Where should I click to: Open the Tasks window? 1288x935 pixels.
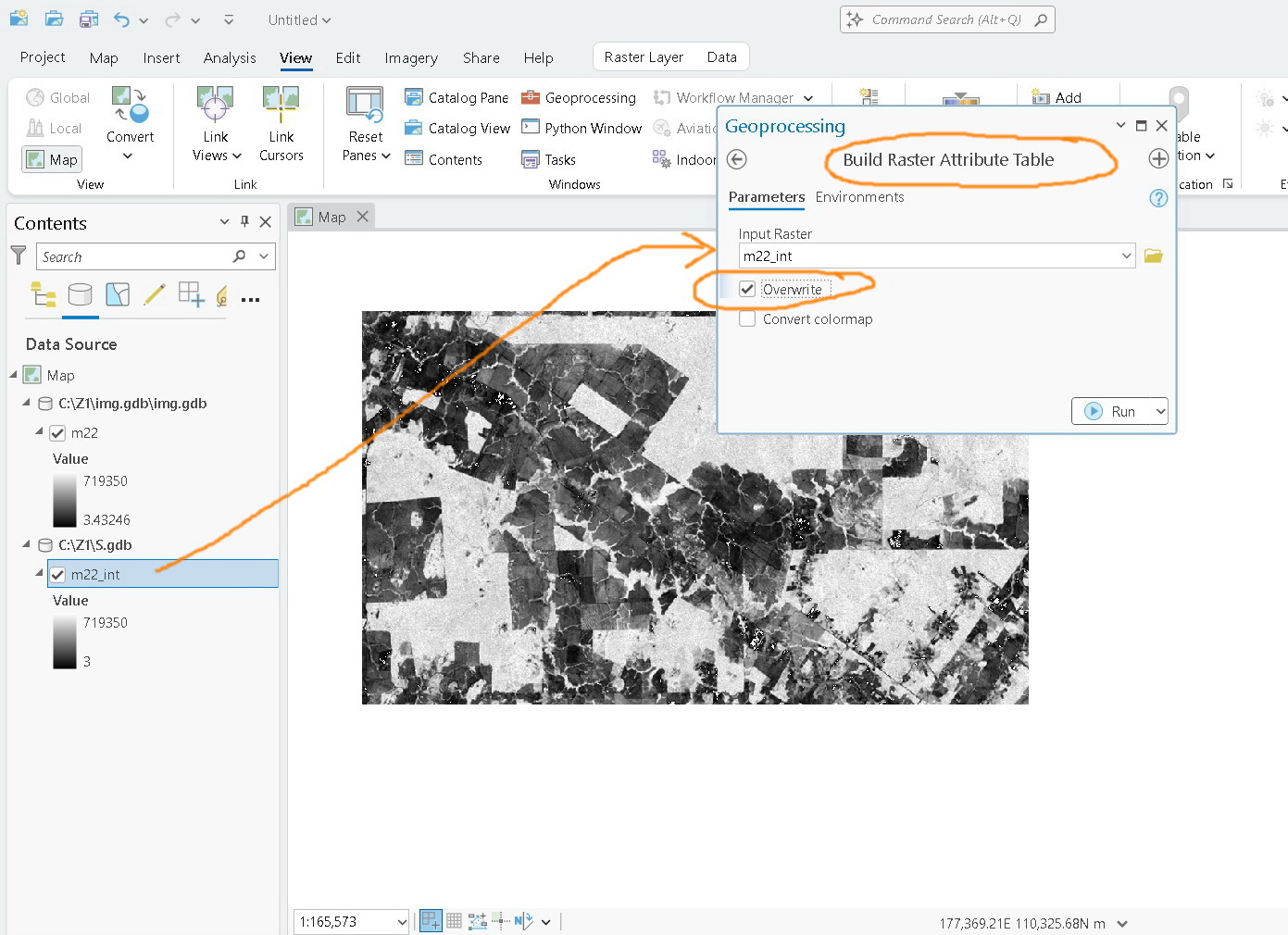[x=548, y=159]
